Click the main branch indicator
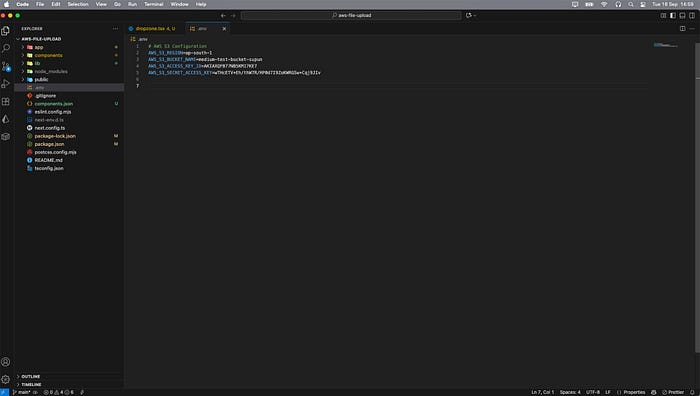This screenshot has height=396, width=700. tap(21, 392)
